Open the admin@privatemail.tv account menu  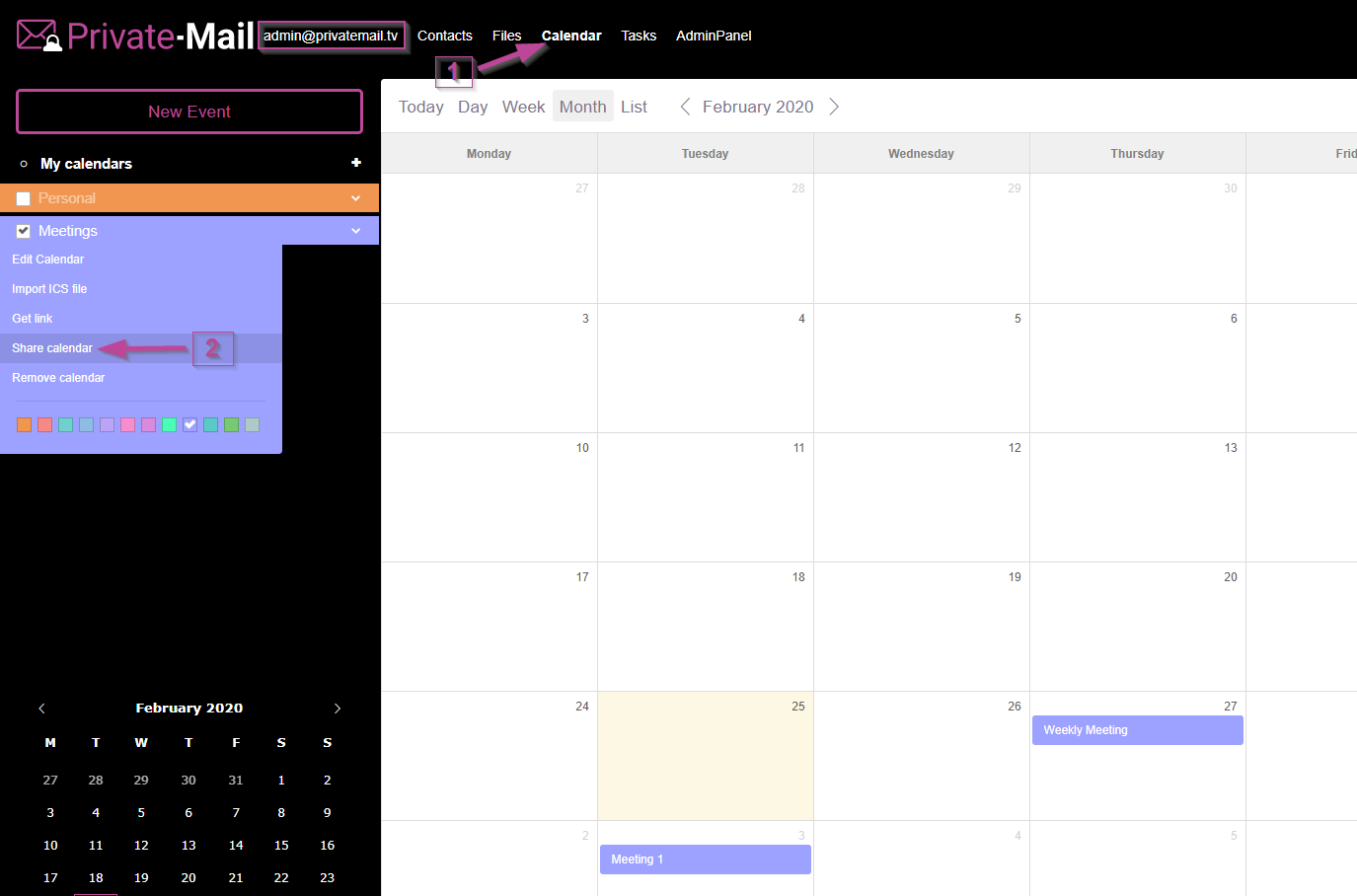tap(332, 36)
